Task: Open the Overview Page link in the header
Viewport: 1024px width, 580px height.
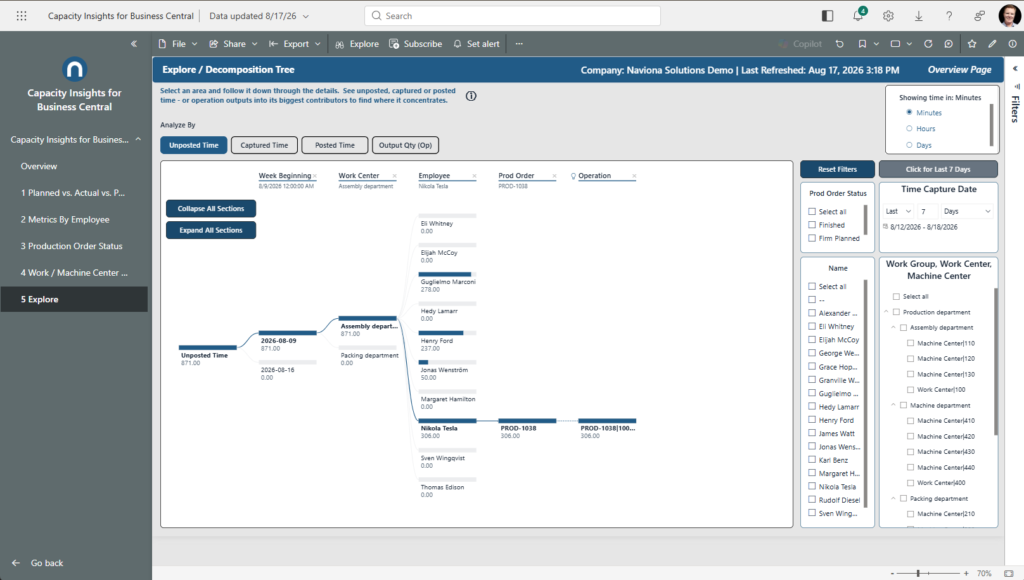Action: [x=959, y=70]
